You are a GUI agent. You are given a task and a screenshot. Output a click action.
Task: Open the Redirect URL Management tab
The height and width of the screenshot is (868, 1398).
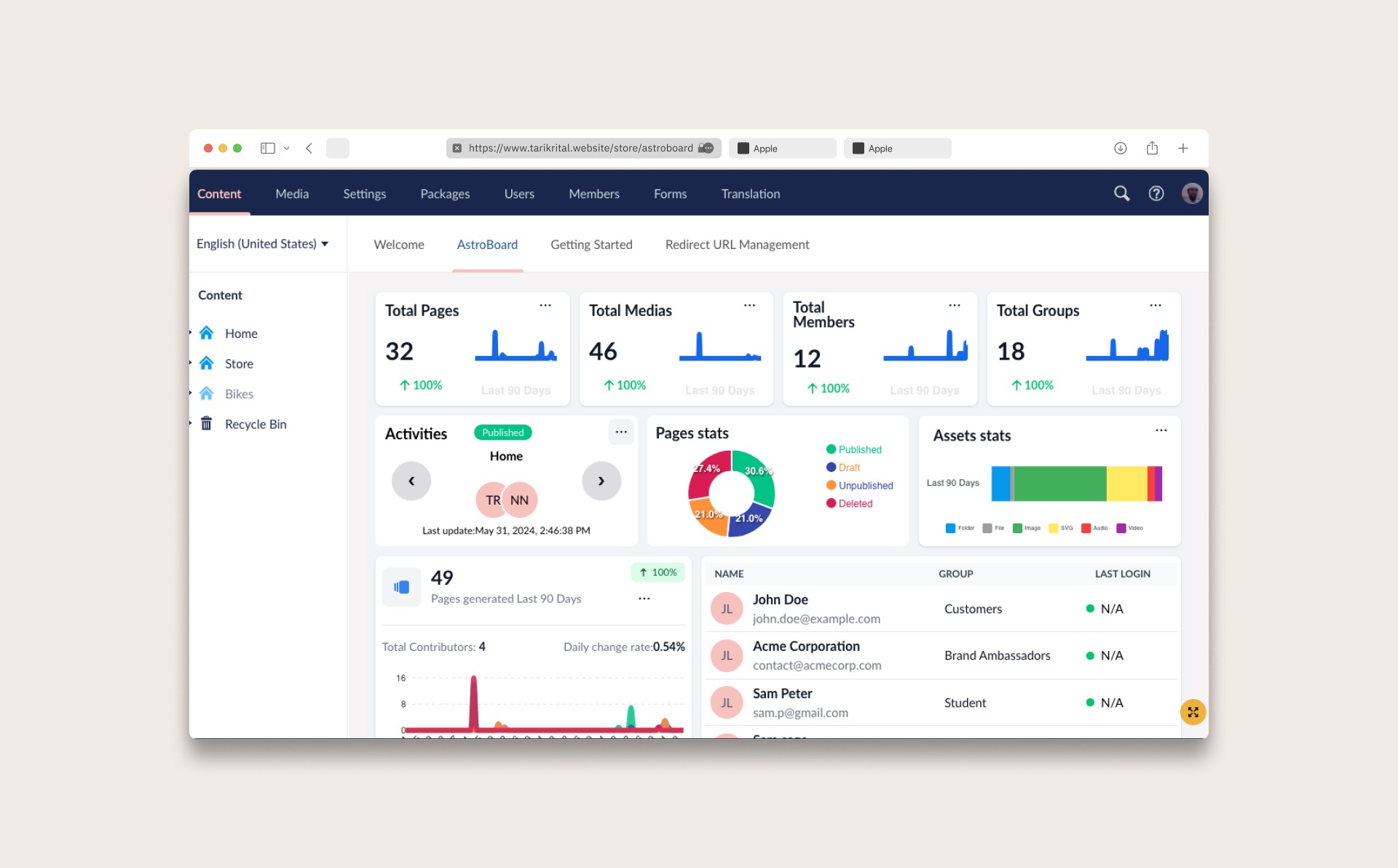(x=737, y=245)
